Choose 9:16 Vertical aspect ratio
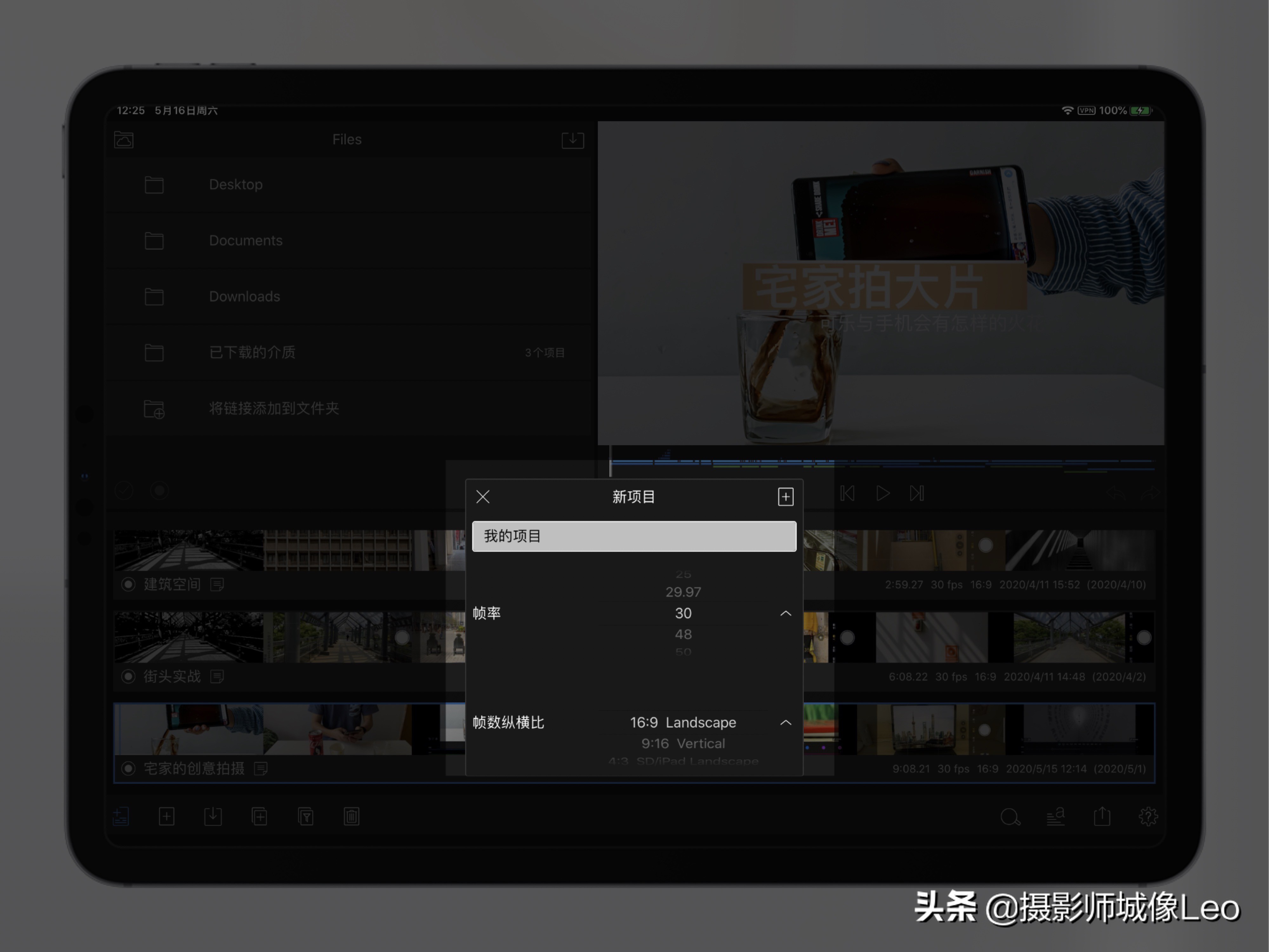1269x952 pixels. coord(683,743)
